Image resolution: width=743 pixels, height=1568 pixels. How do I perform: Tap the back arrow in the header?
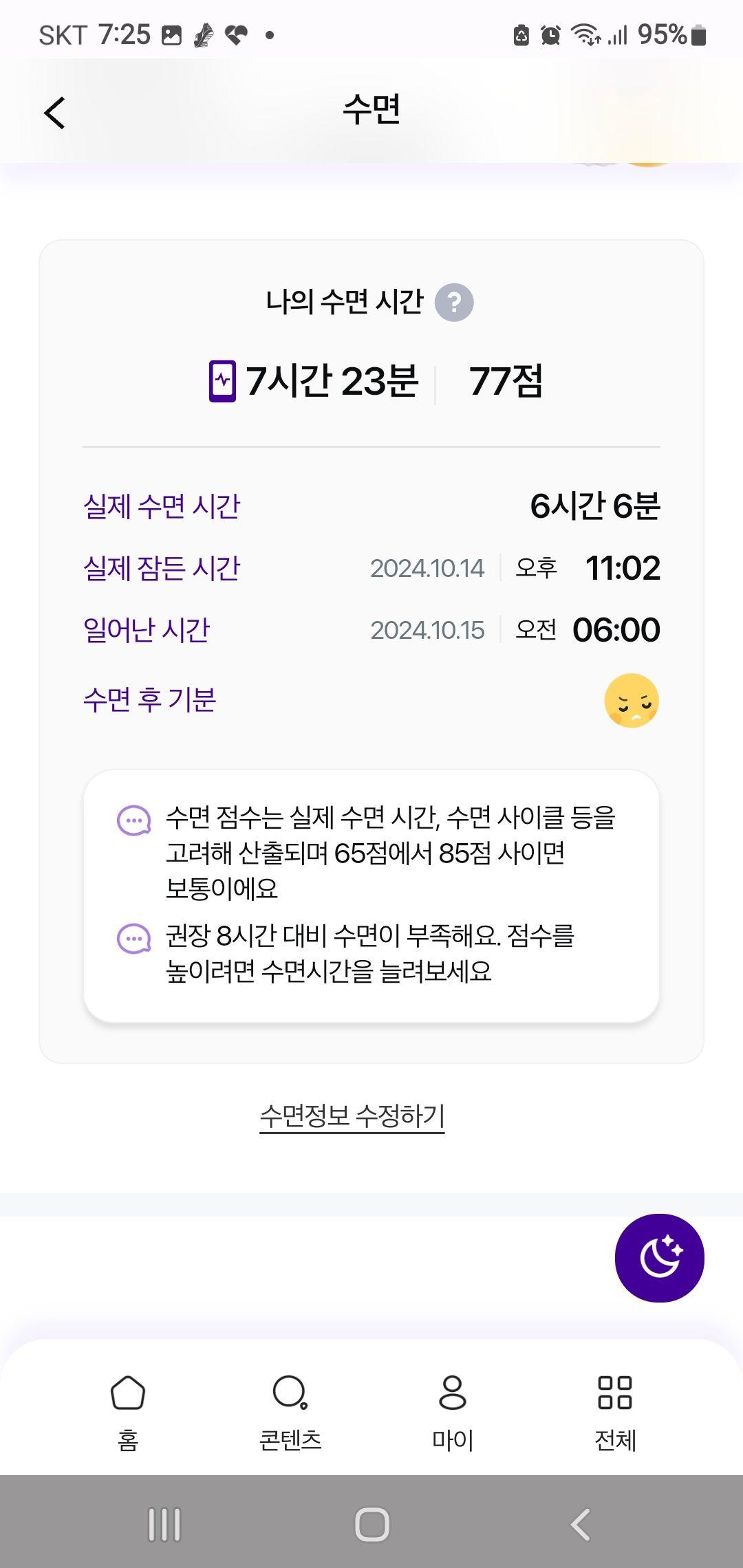pyautogui.click(x=54, y=113)
